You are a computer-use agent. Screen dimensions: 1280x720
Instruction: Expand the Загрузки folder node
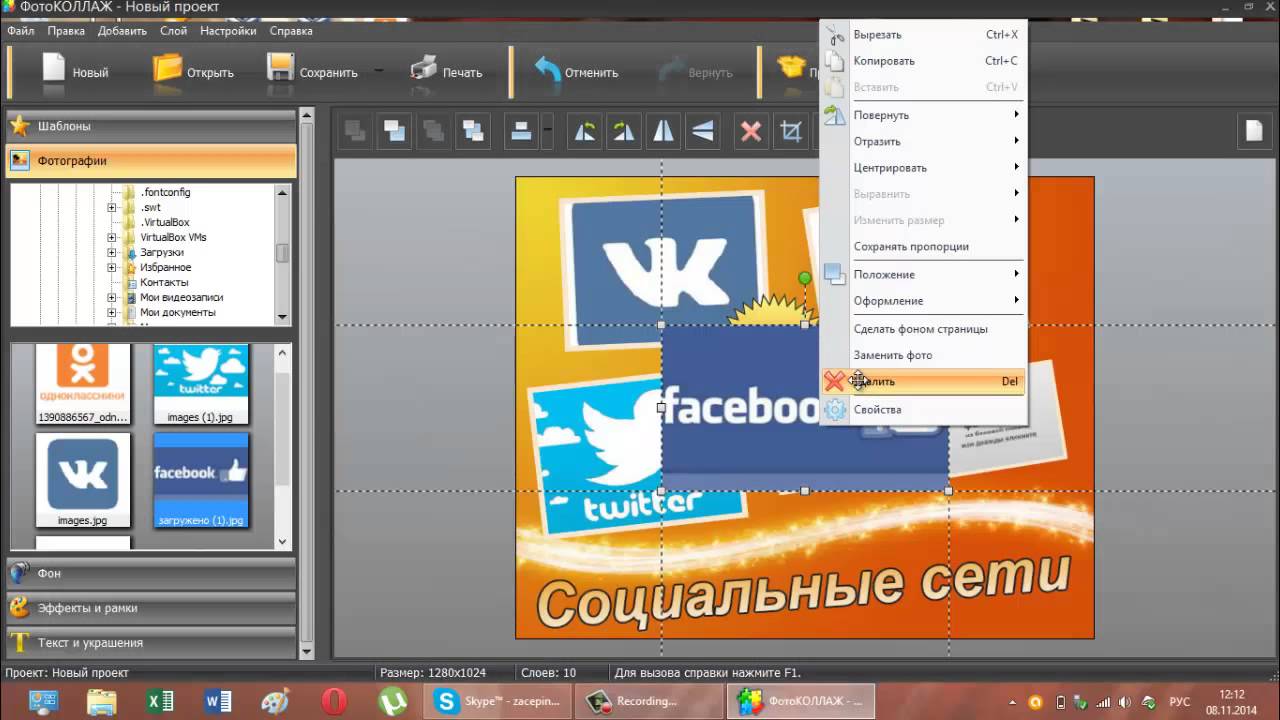click(112, 252)
